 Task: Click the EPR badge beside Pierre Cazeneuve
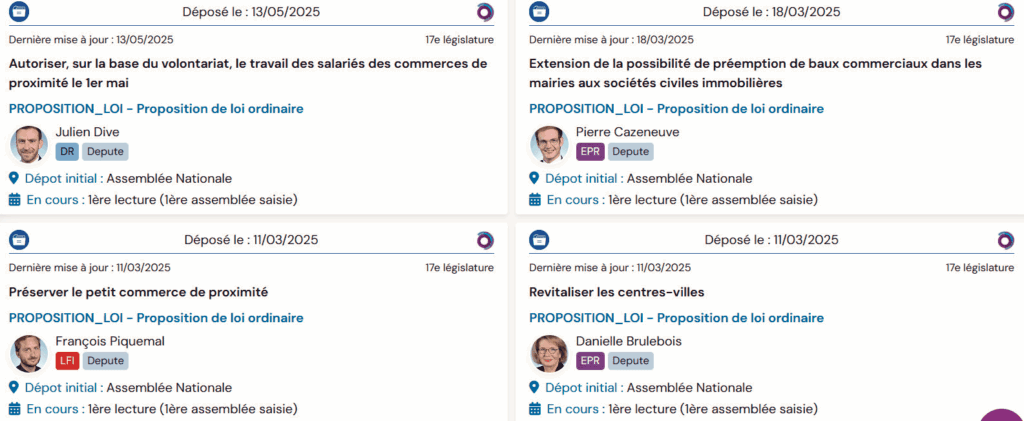pos(590,152)
